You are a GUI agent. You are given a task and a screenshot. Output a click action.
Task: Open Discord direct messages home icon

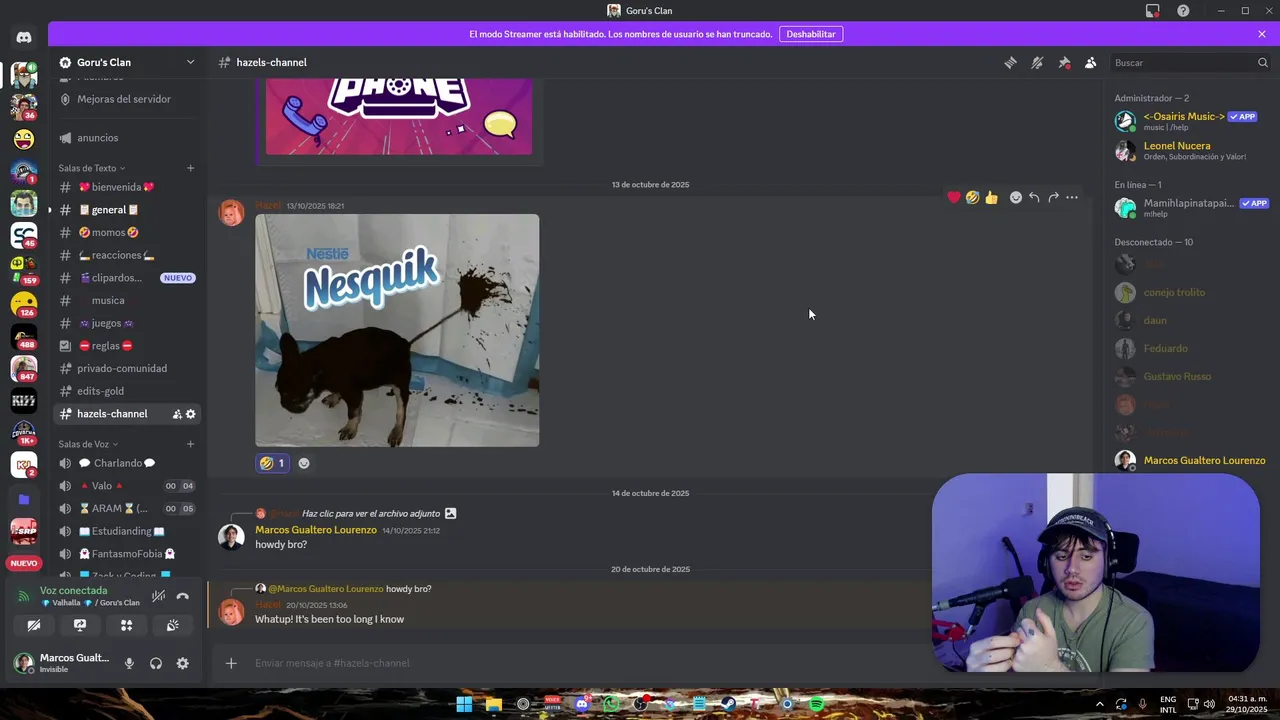[24, 37]
